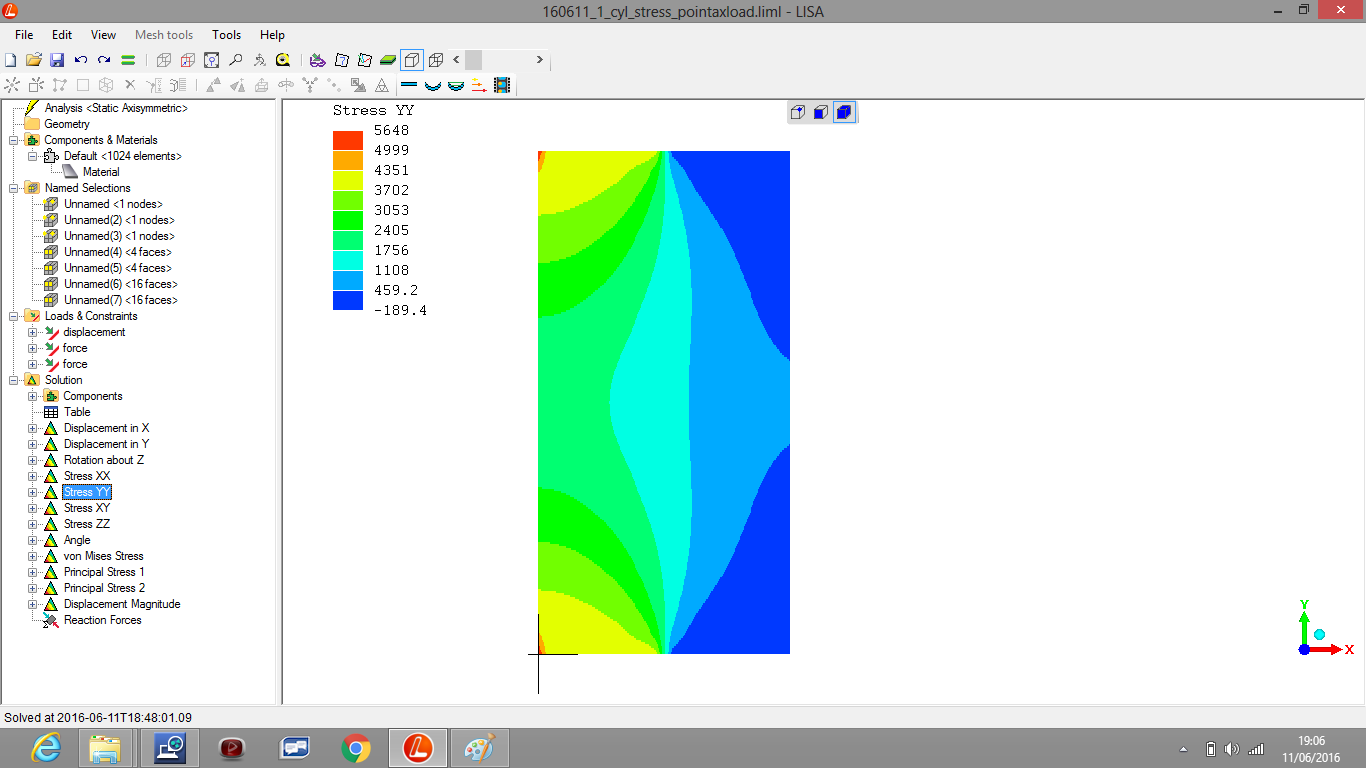Click the magnifying glass zoom icon
The height and width of the screenshot is (768, 1366).
236,60
